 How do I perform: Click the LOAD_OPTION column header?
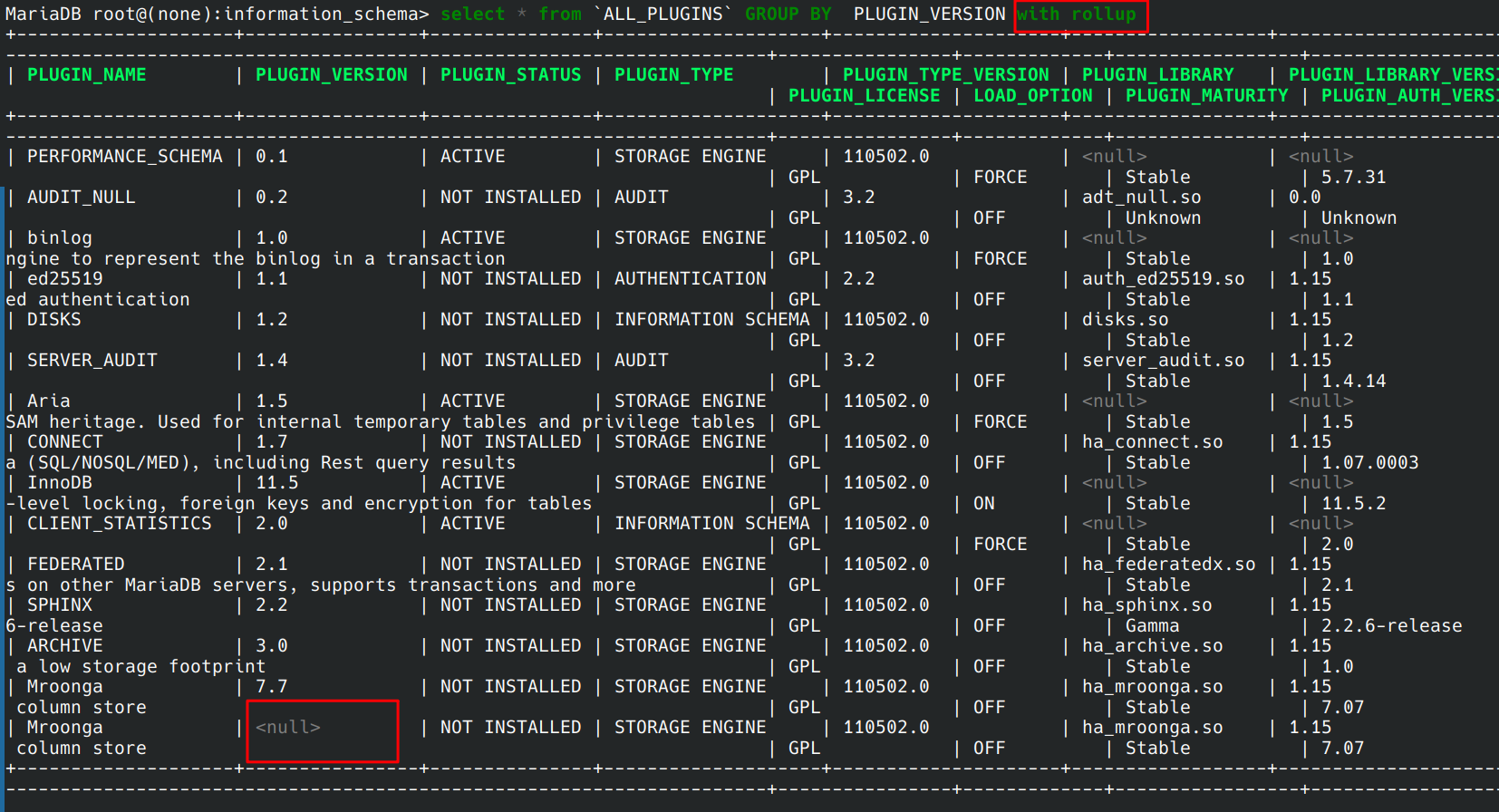[1033, 96]
